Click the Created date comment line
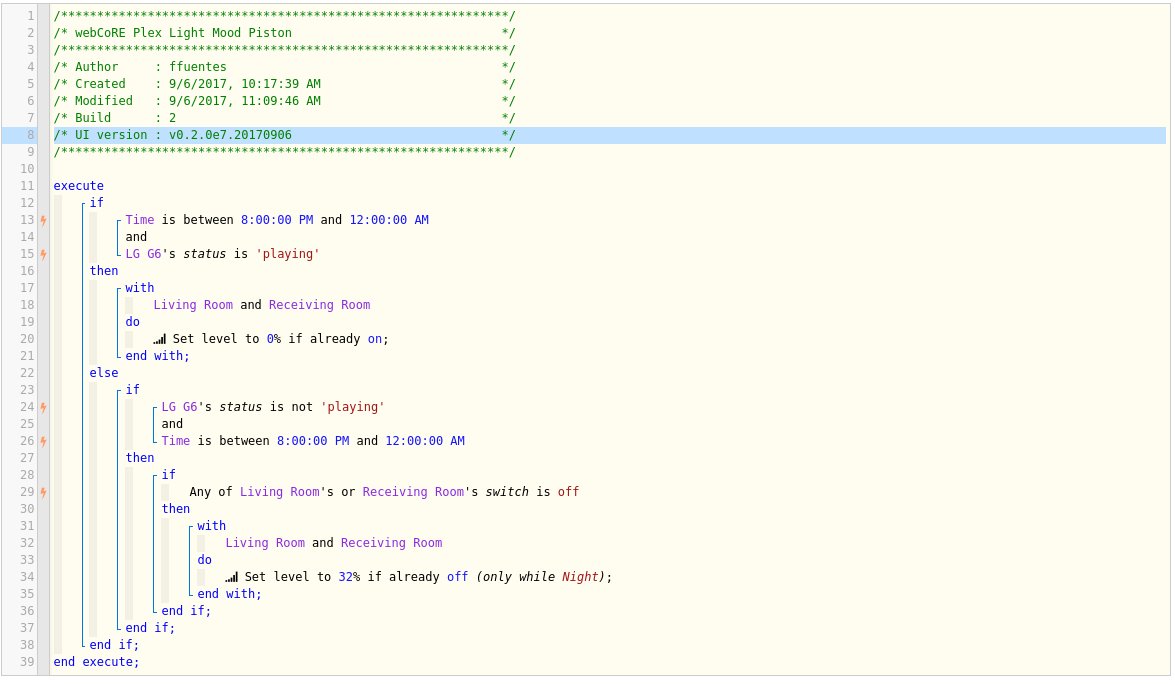The image size is (1175, 684). coord(284,84)
